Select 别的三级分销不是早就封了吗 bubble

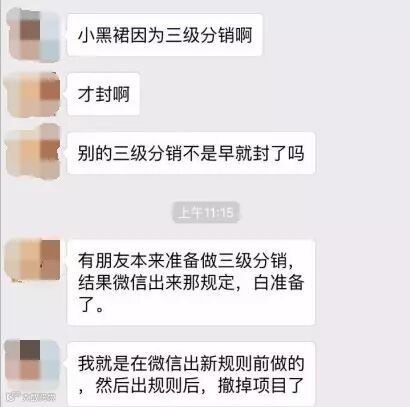(x=191, y=153)
